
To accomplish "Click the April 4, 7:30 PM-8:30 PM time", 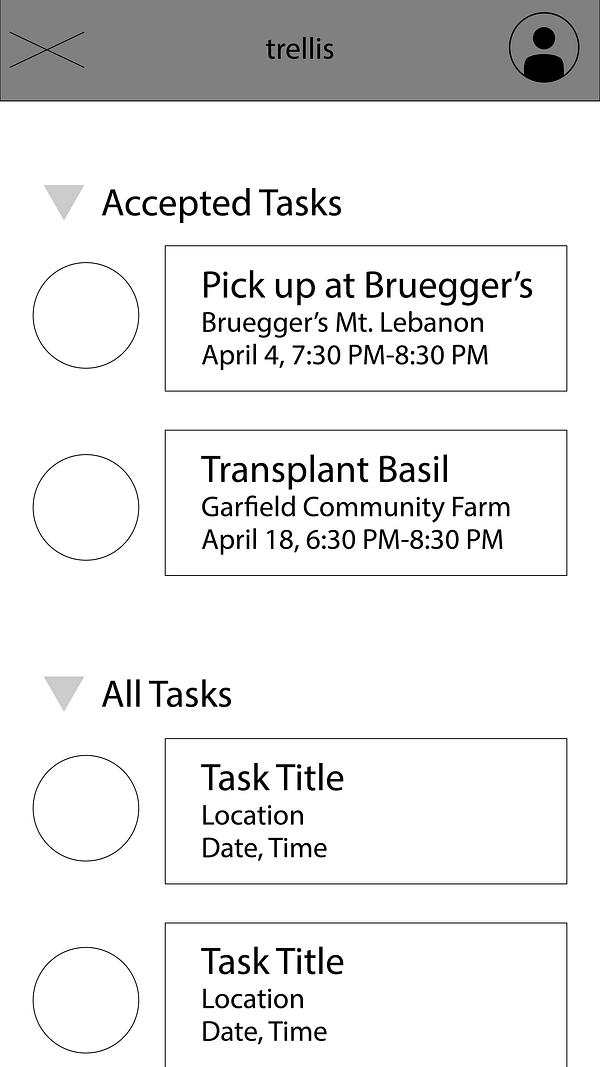I will click(345, 355).
